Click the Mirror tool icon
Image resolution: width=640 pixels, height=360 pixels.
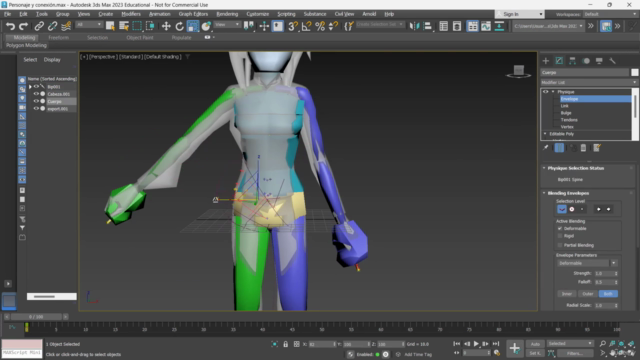point(414,26)
